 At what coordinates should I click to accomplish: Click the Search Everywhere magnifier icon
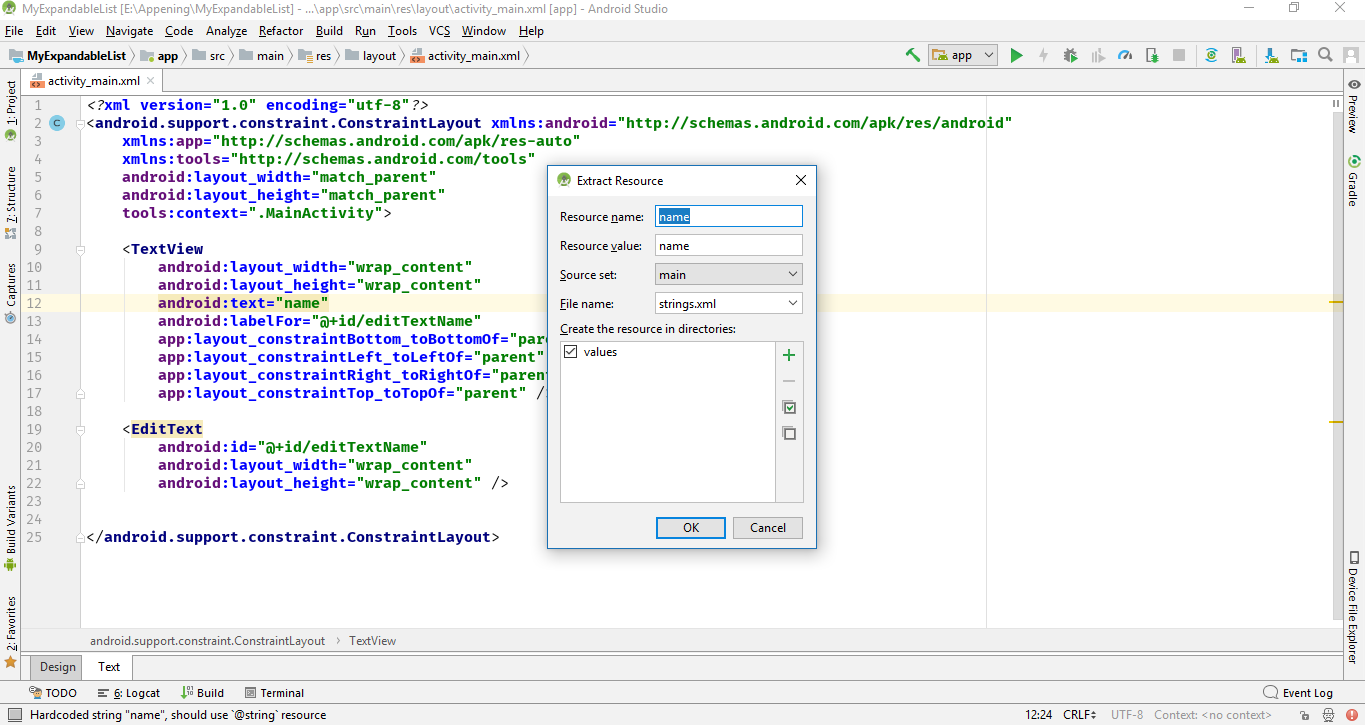1325,56
